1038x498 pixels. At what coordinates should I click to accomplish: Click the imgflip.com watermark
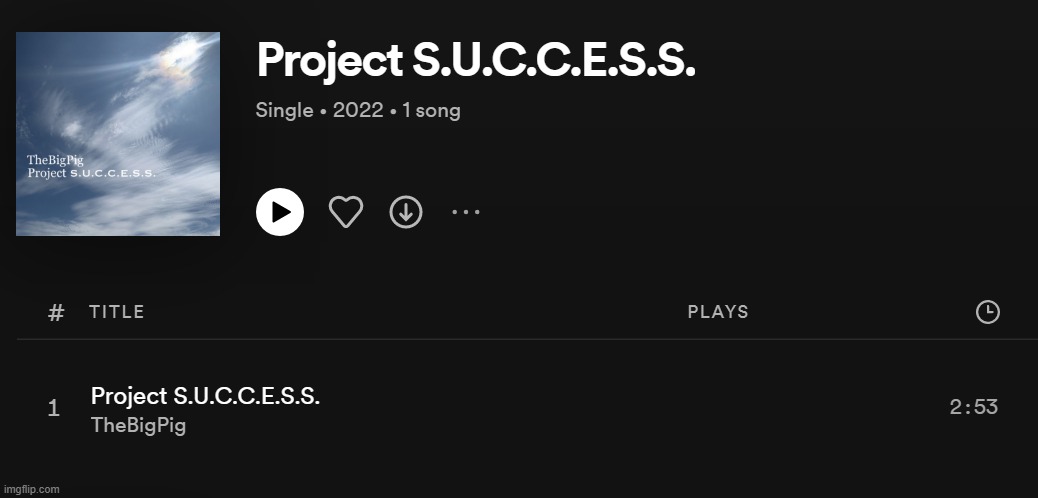point(30,490)
